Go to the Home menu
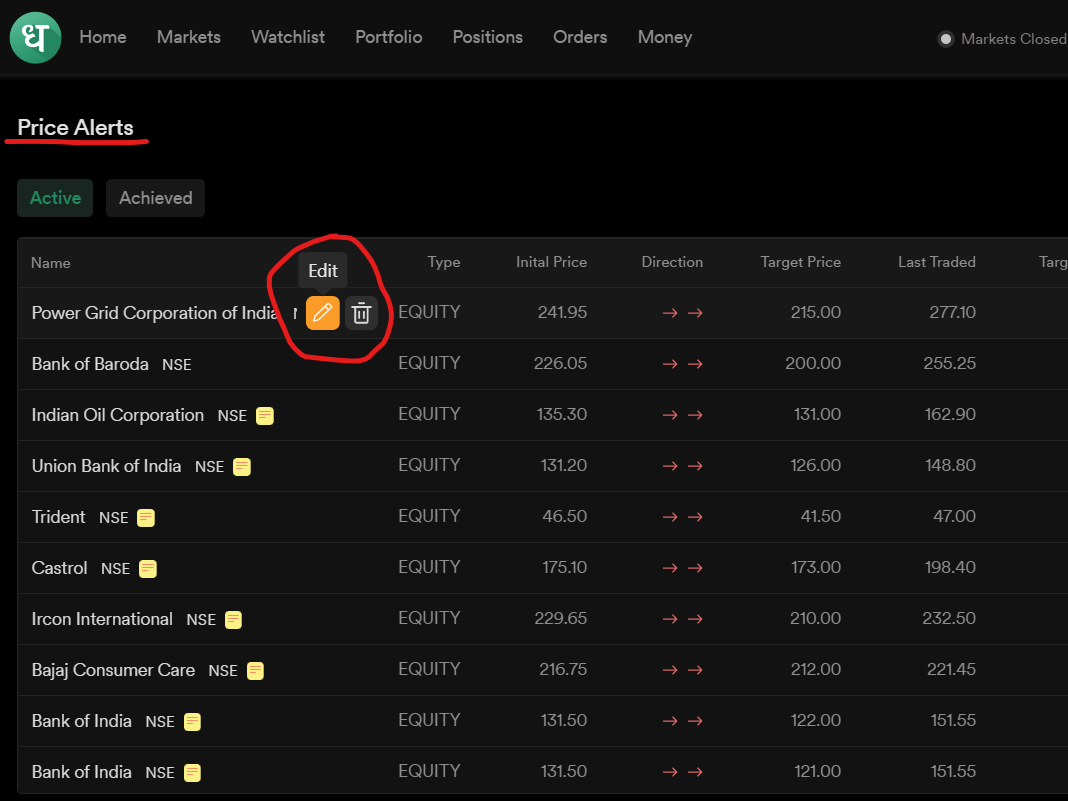The image size is (1068, 801). [x=103, y=37]
